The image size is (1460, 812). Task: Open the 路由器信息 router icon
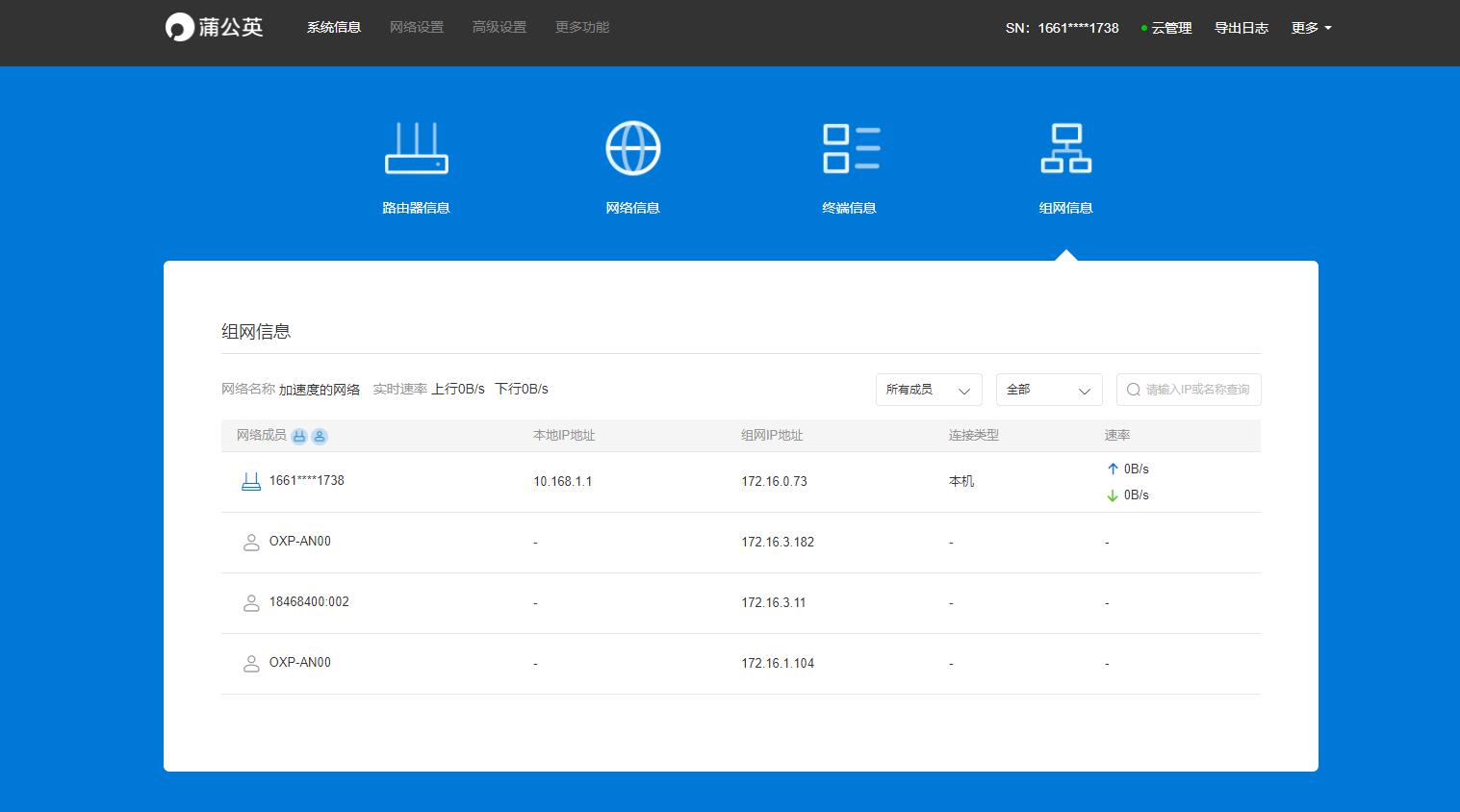tap(416, 148)
